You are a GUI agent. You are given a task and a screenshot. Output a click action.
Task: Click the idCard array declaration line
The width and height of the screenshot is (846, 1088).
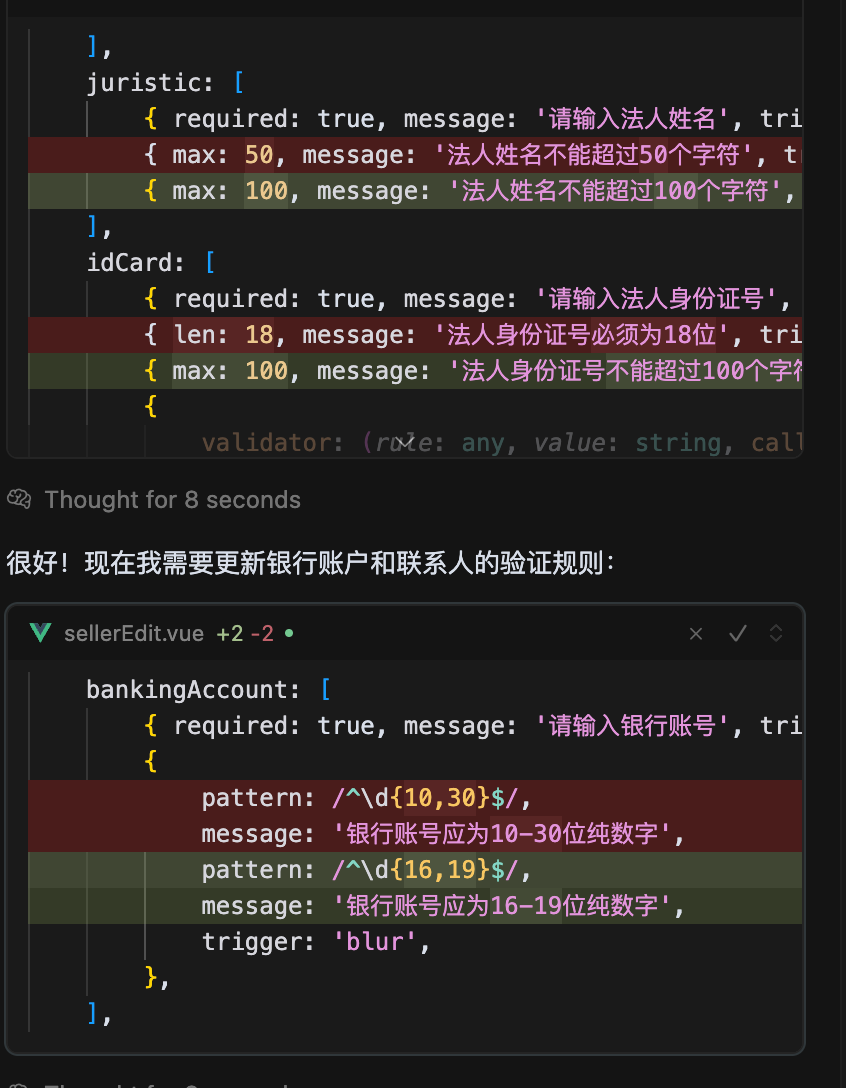pos(151,263)
